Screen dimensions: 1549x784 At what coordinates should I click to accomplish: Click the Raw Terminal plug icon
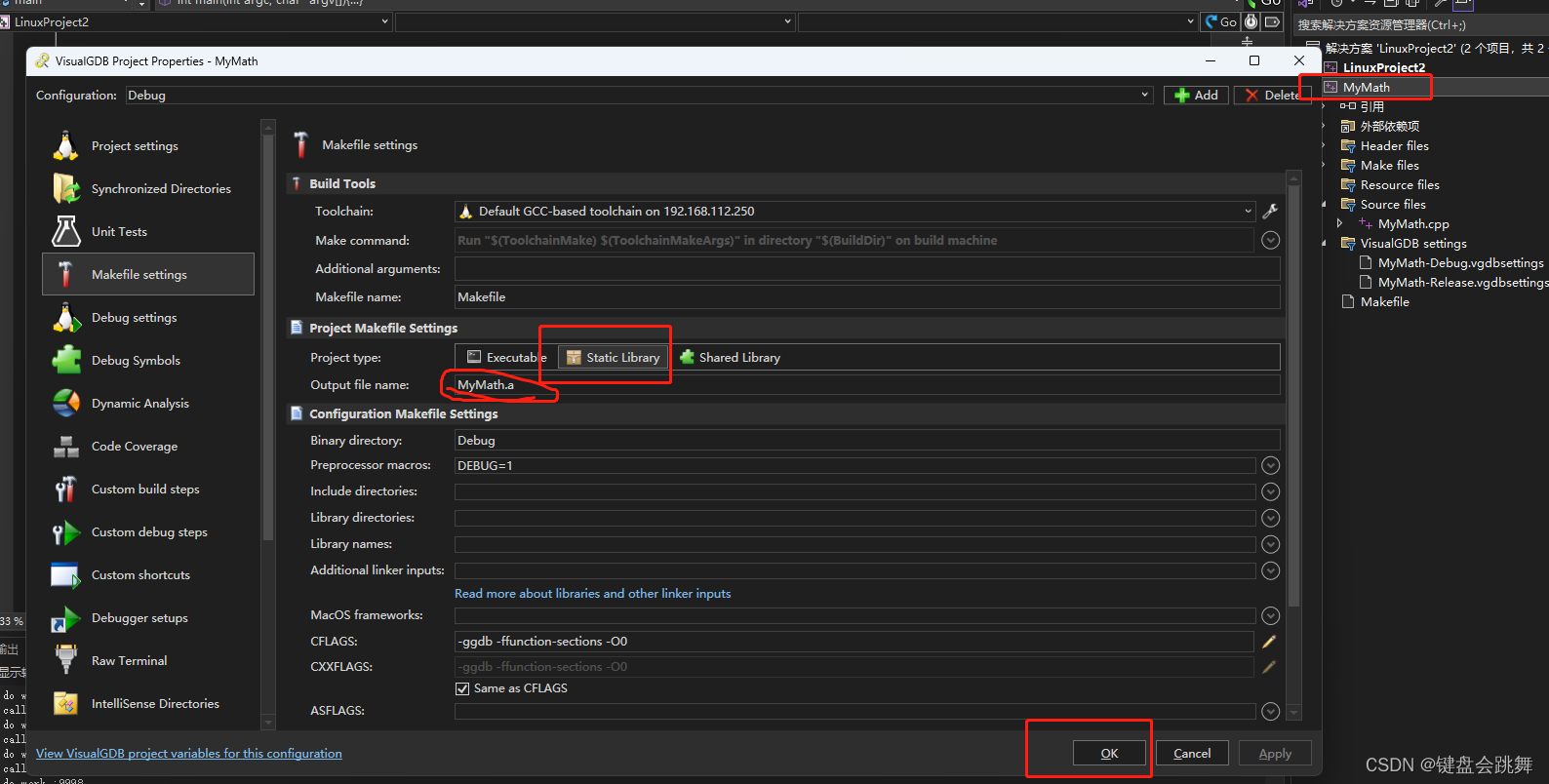[66, 660]
